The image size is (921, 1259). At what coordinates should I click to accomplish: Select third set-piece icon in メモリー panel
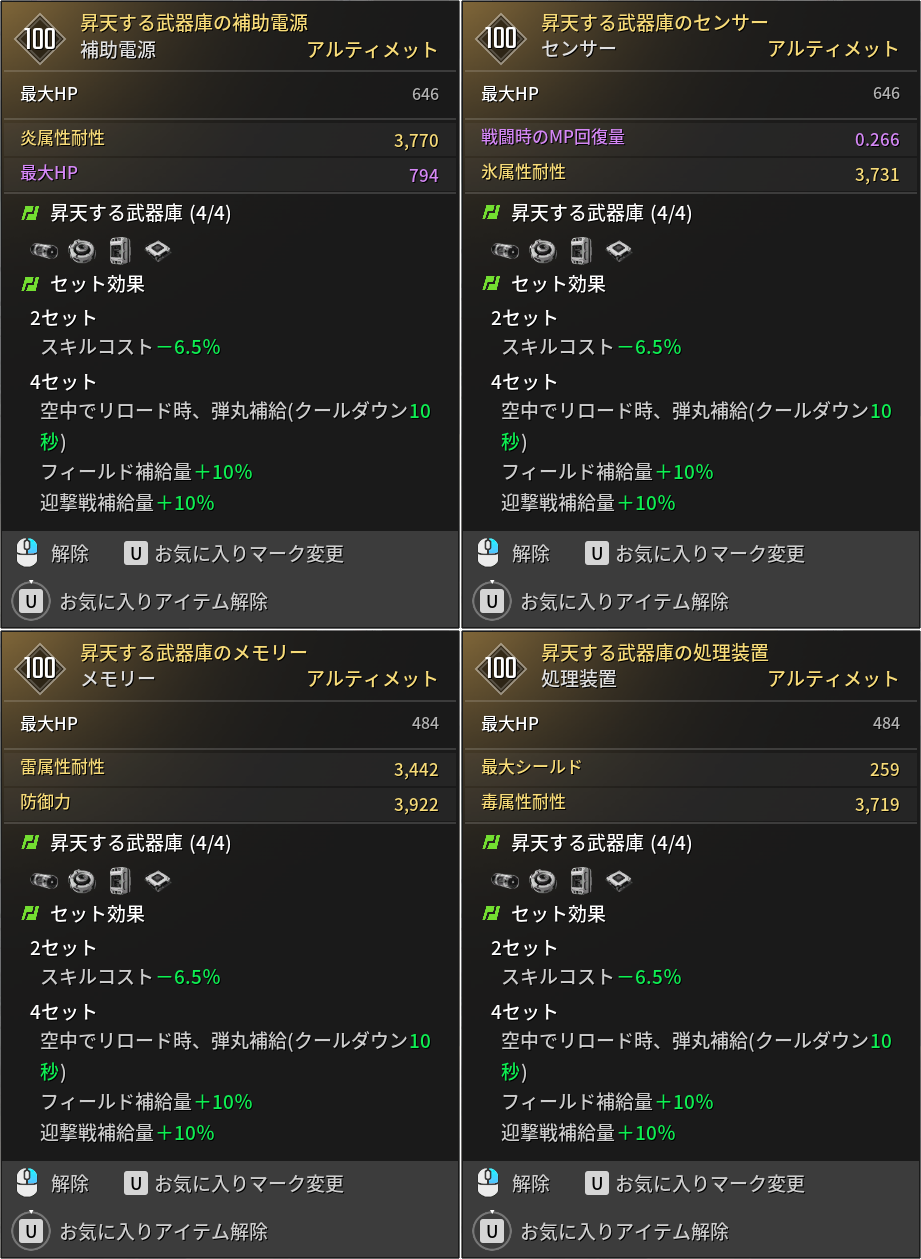click(120, 880)
